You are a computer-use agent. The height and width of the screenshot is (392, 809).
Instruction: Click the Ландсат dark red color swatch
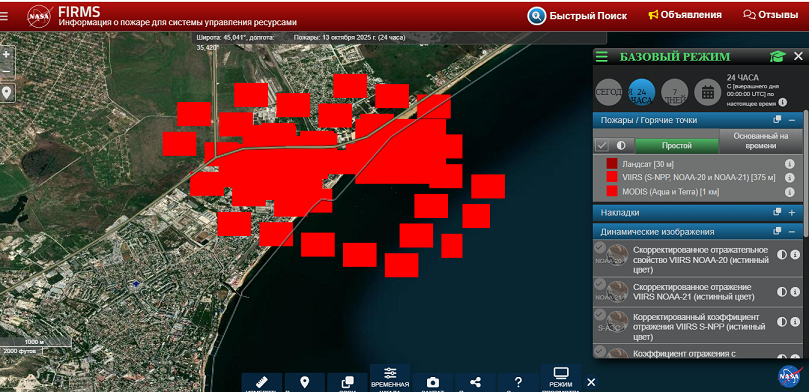[612, 164]
